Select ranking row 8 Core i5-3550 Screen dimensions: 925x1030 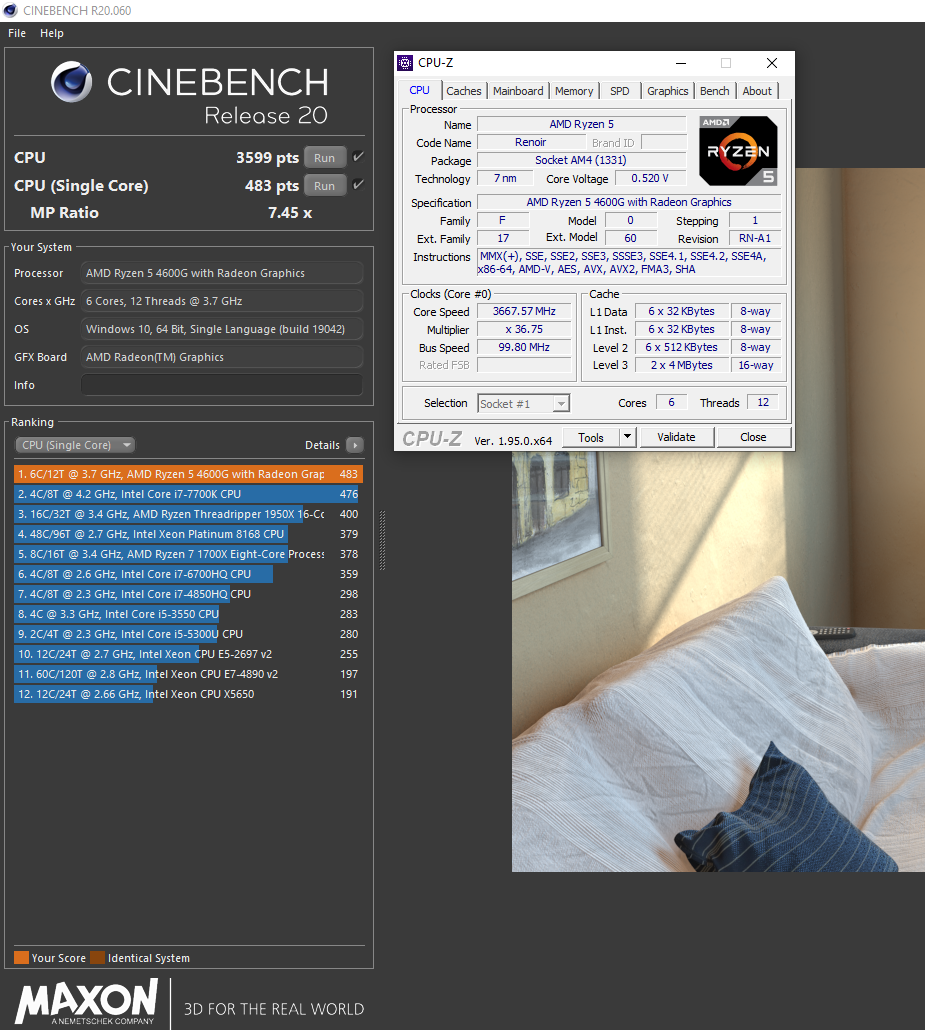coord(188,614)
